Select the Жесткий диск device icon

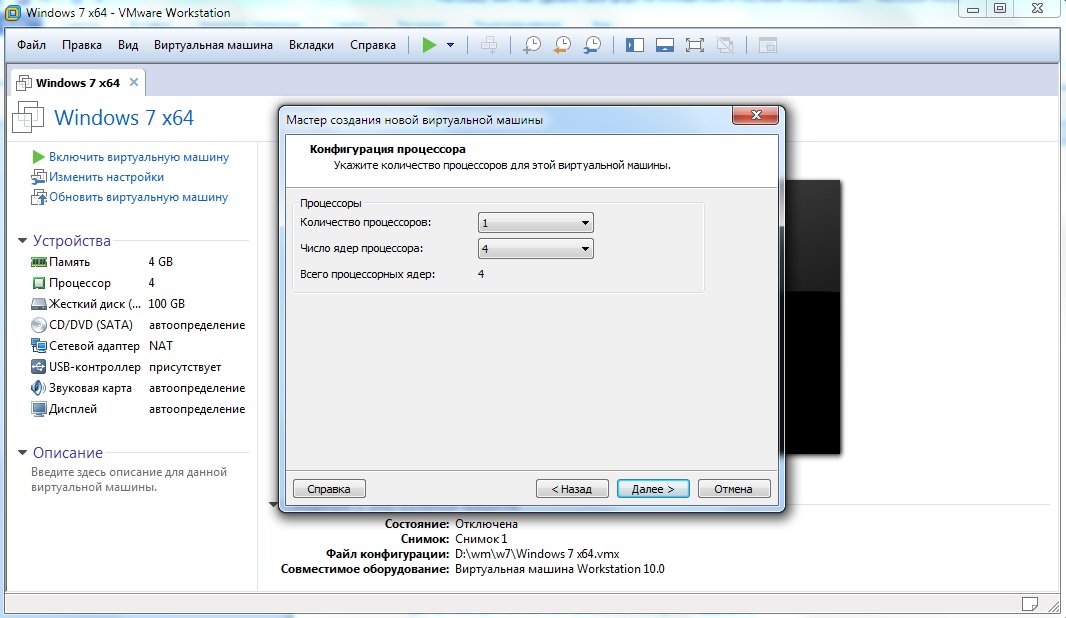pyautogui.click(x=39, y=304)
